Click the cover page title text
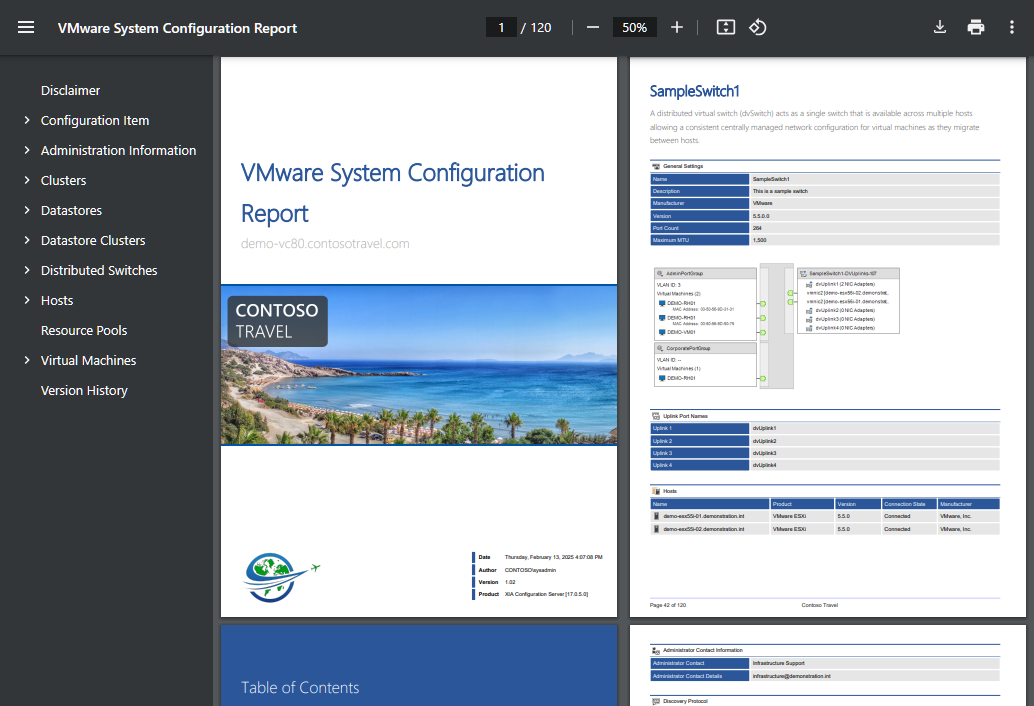This screenshot has width=1034, height=706. pyautogui.click(x=392, y=192)
